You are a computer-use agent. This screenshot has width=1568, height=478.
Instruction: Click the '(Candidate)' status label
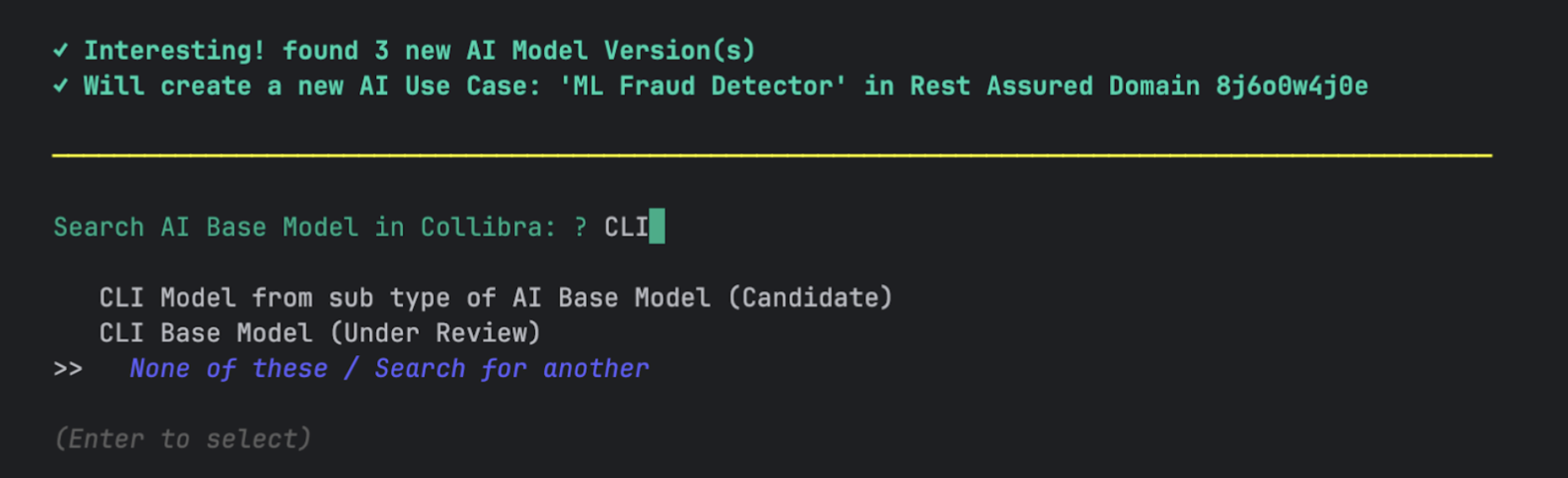[x=810, y=297]
